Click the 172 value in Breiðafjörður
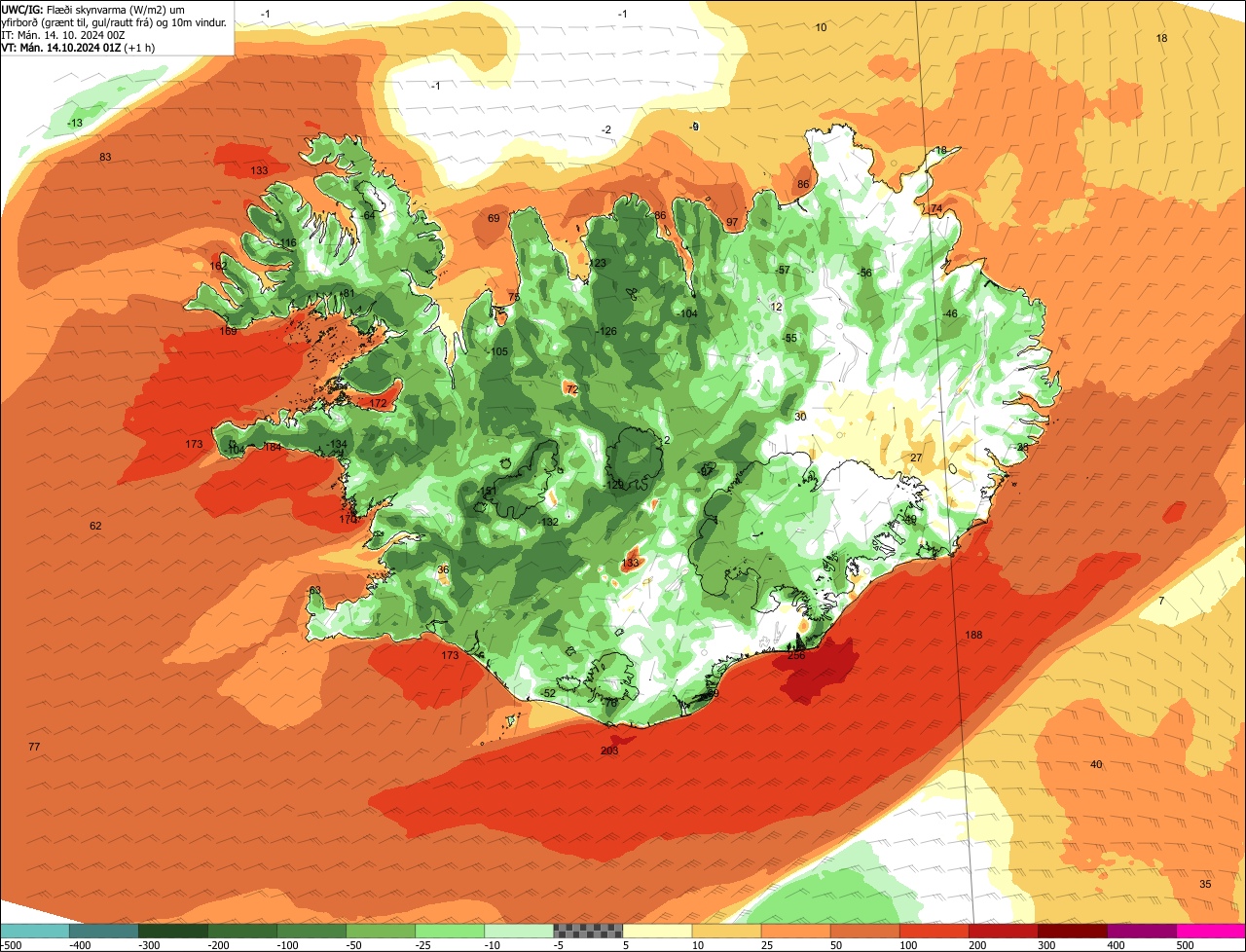 [379, 403]
